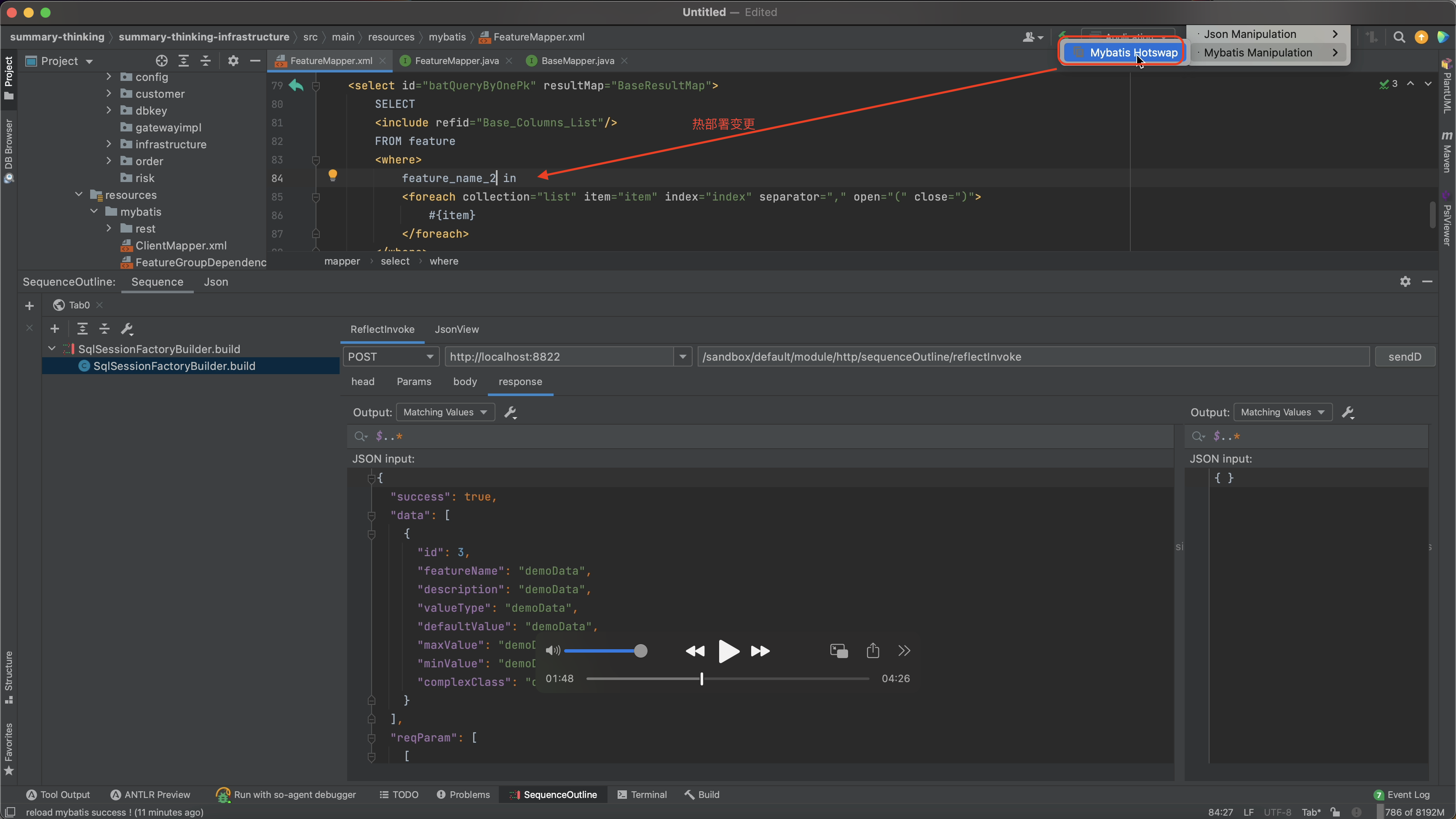The image size is (1456, 819).
Task: Expand the infrastructure folder
Action: pos(109,144)
